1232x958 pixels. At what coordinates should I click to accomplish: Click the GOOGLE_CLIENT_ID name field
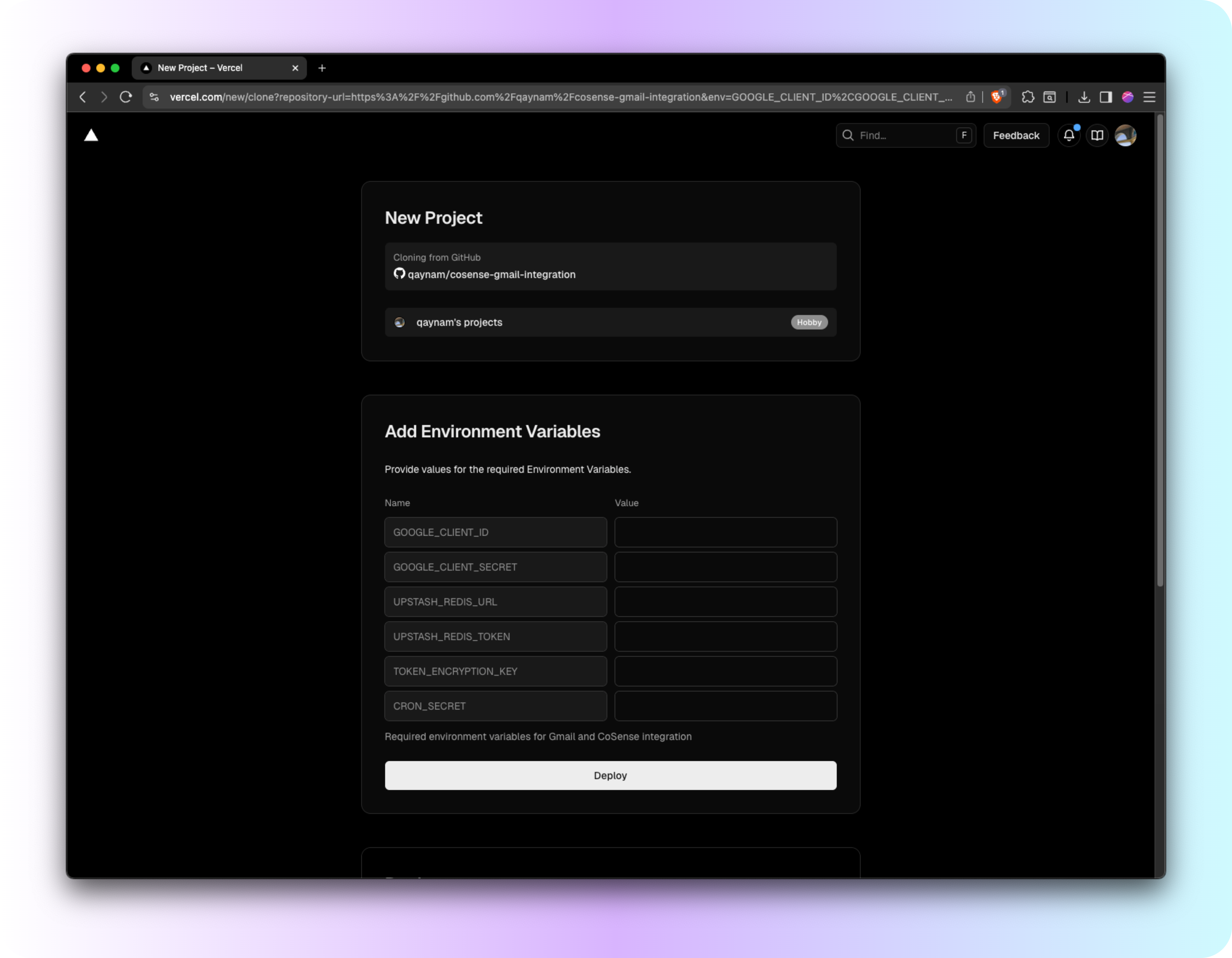pos(495,532)
